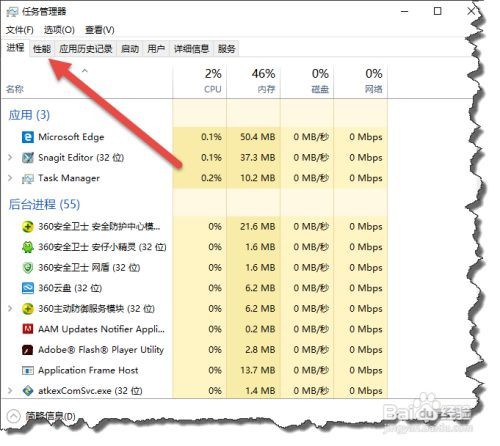Click the 1.4 MB memory value
Screen dimensions: 500x446
click(x=260, y=391)
